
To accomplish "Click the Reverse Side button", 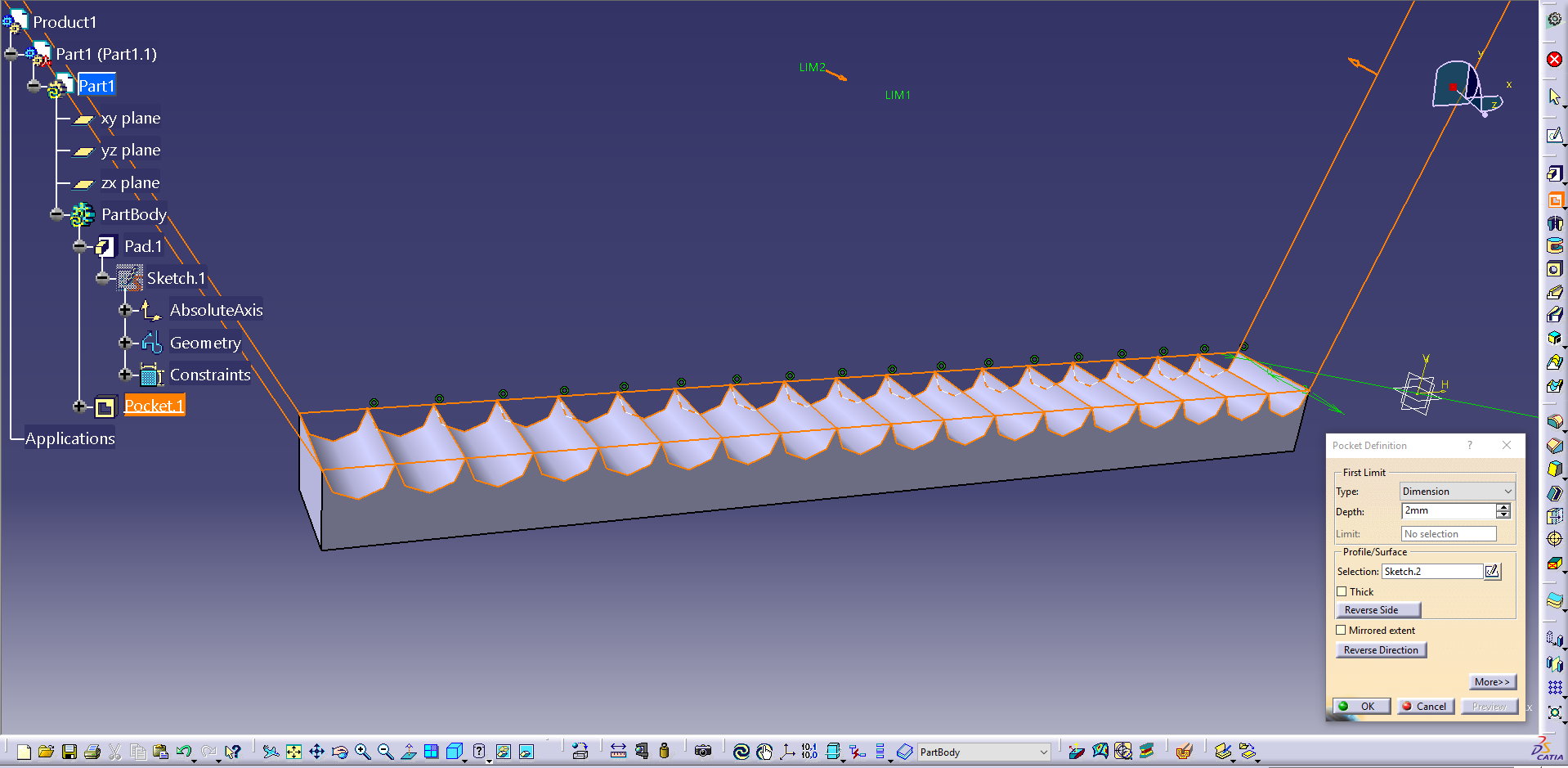I will point(1378,610).
